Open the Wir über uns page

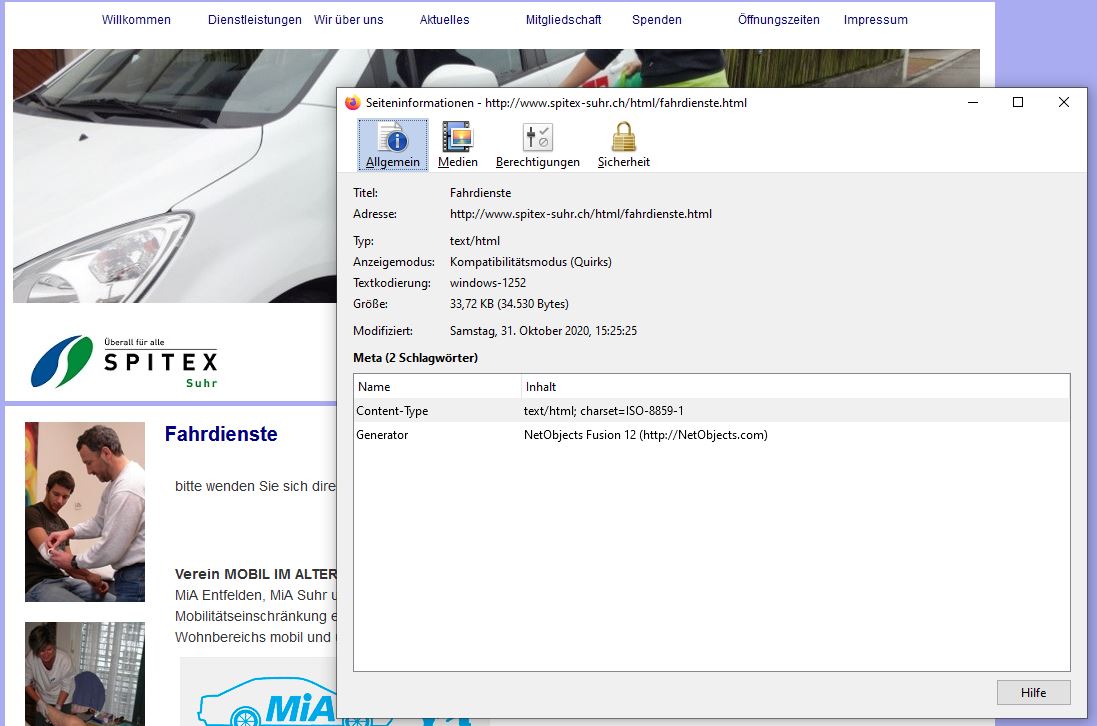(x=348, y=20)
